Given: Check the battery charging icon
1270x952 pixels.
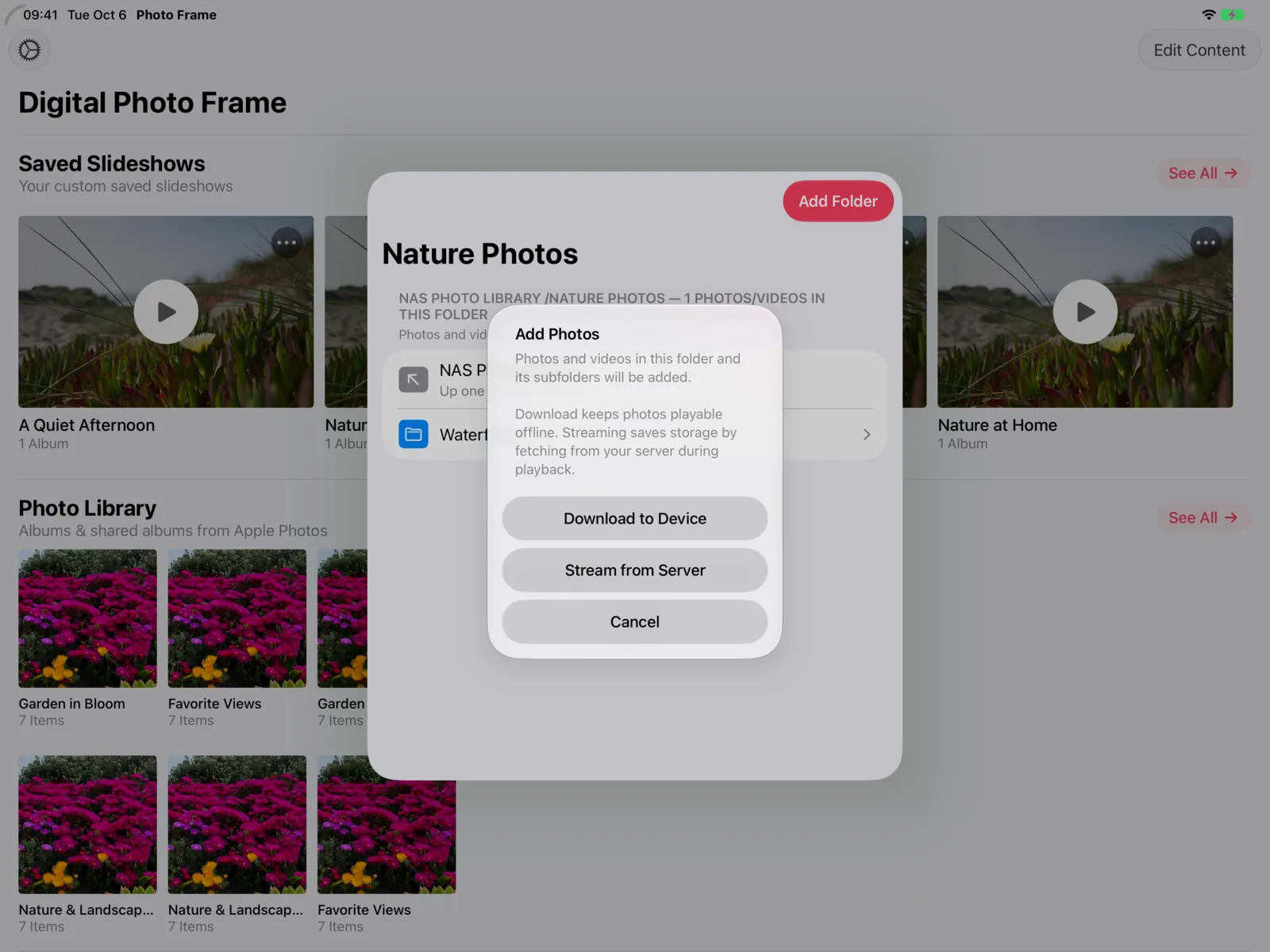Looking at the screenshot, I should tap(1233, 14).
